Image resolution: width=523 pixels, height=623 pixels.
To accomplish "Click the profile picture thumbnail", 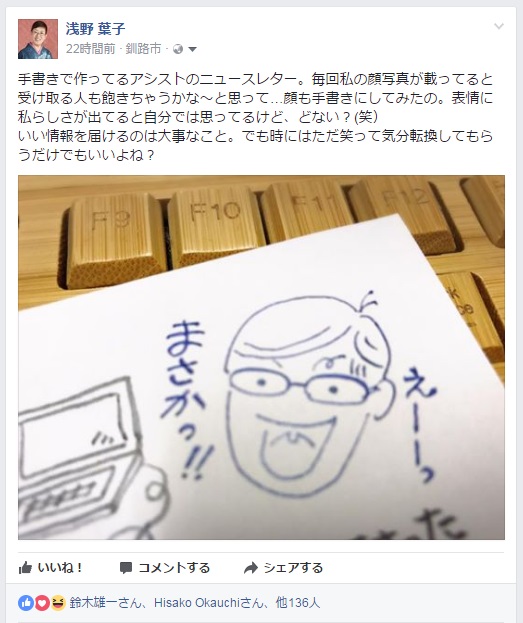I will (x=38, y=39).
